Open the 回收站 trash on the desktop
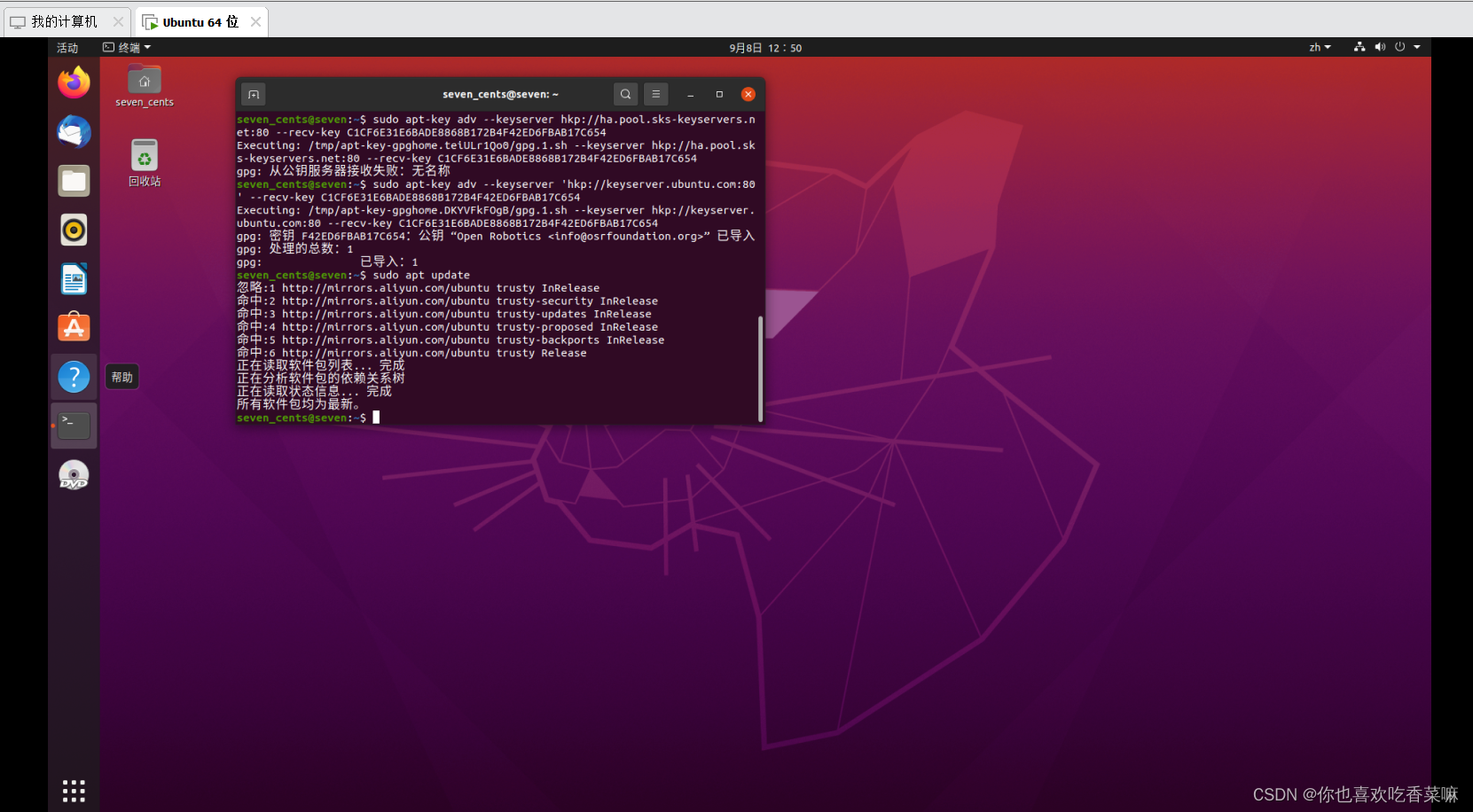 pyautogui.click(x=143, y=154)
